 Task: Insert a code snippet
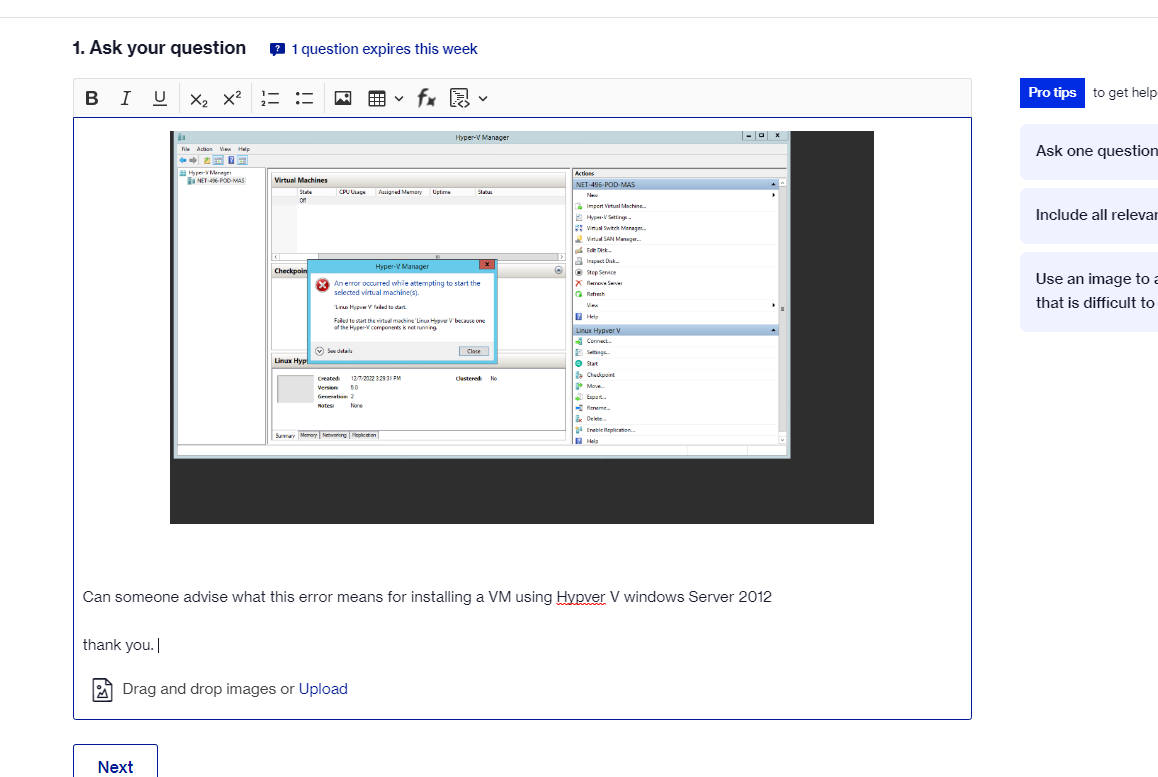pyautogui.click(x=459, y=98)
